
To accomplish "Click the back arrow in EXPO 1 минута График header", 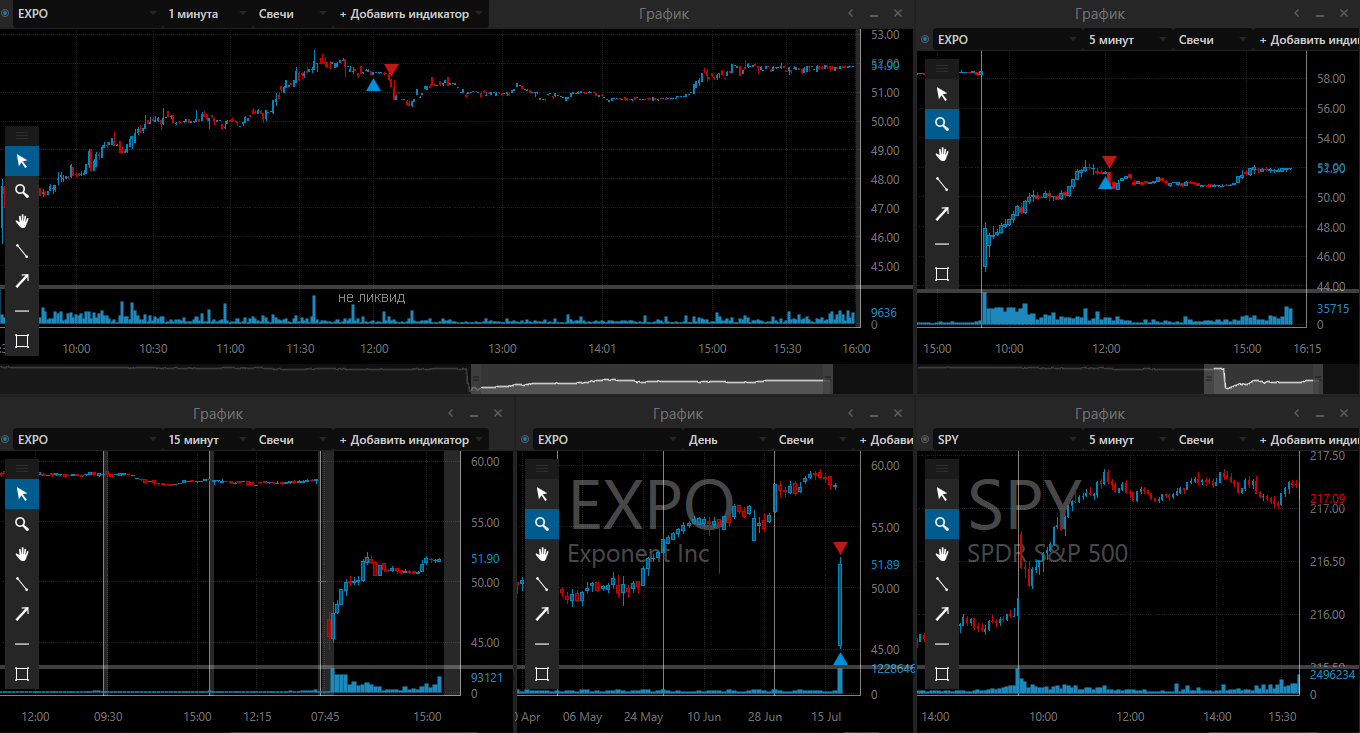I will (850, 14).
